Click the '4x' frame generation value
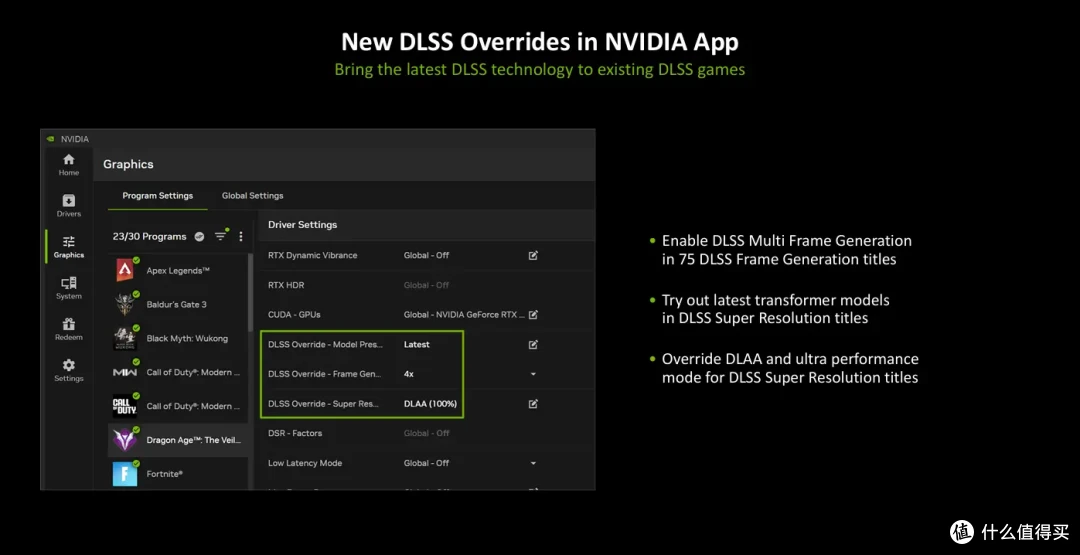The height and width of the screenshot is (555, 1080). pos(408,374)
